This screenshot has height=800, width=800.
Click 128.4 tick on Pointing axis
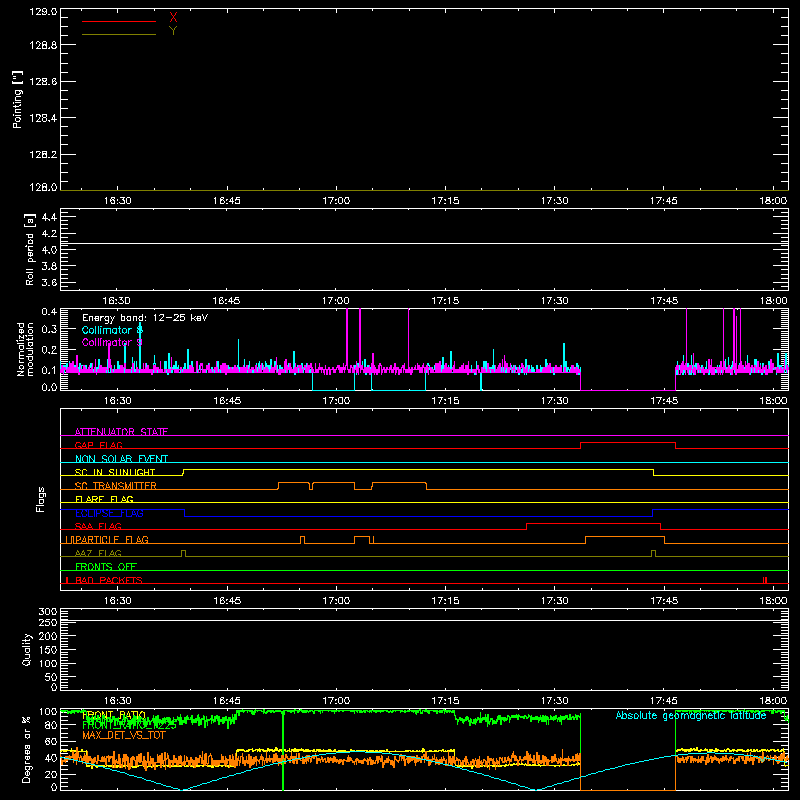click(43, 118)
